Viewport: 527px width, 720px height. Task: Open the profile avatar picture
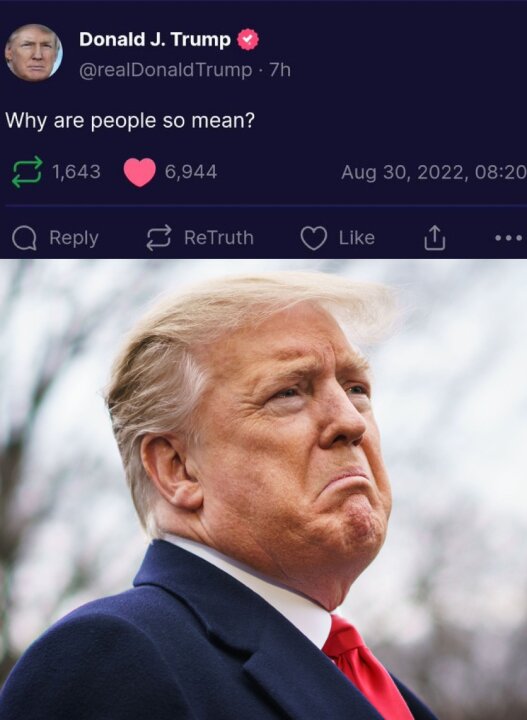34,53
